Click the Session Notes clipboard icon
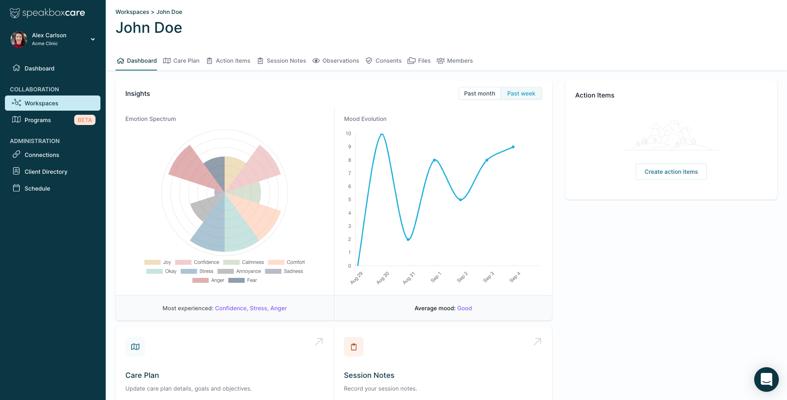 (353, 347)
